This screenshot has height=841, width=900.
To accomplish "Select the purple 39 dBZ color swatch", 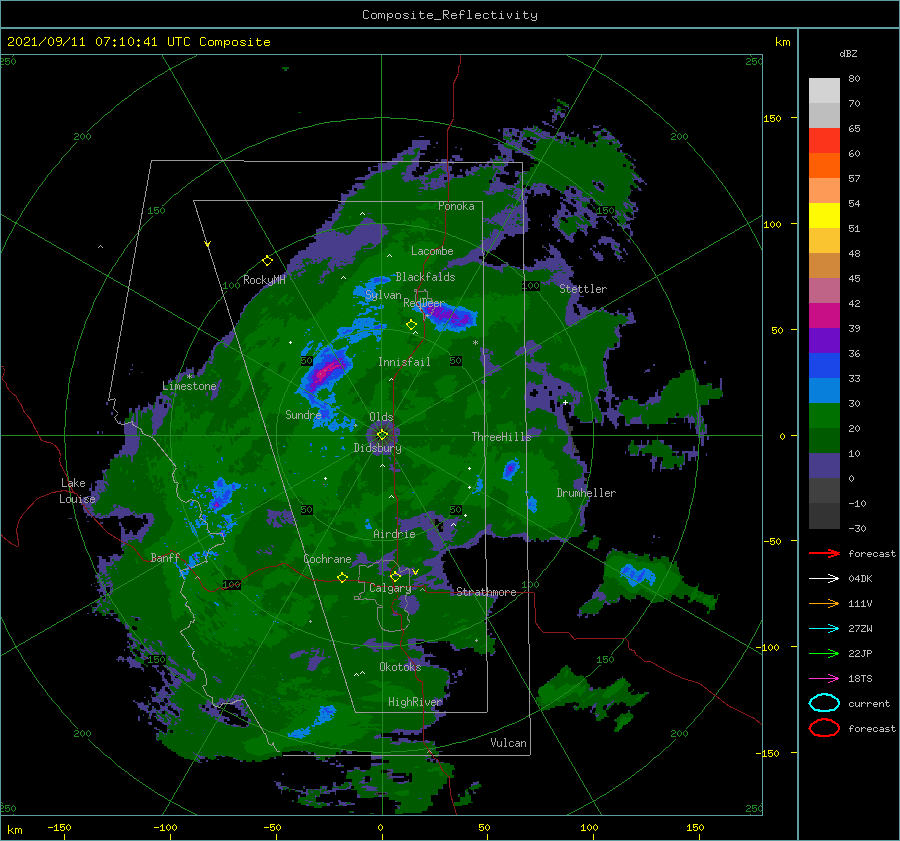I will (824, 341).
